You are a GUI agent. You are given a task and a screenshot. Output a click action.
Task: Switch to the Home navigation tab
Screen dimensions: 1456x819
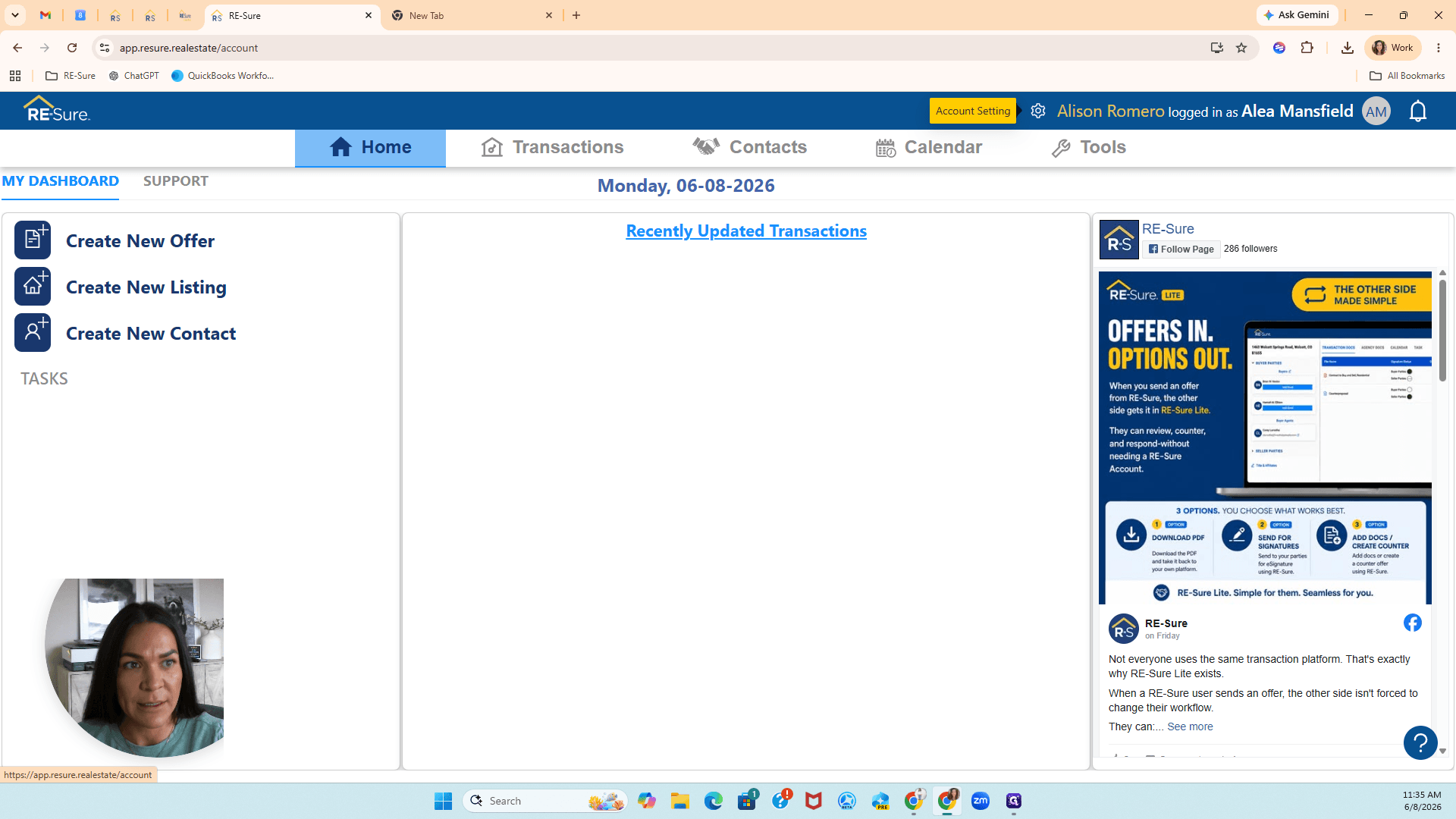[x=370, y=147]
